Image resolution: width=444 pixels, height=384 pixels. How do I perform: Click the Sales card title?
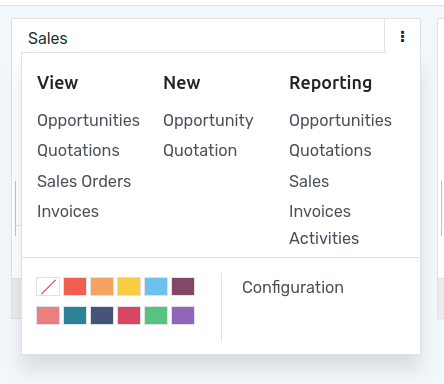(48, 38)
